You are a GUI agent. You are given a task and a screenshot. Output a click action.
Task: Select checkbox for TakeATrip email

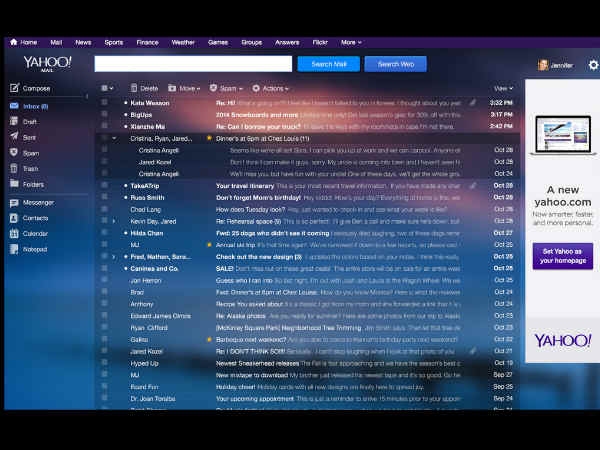click(x=104, y=186)
